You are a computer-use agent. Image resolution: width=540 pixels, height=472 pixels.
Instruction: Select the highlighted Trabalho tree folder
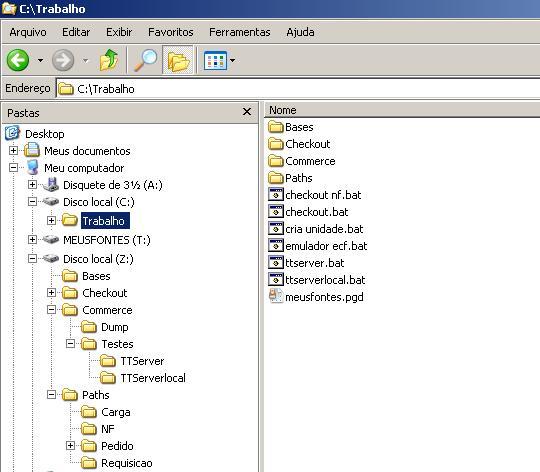(105, 221)
